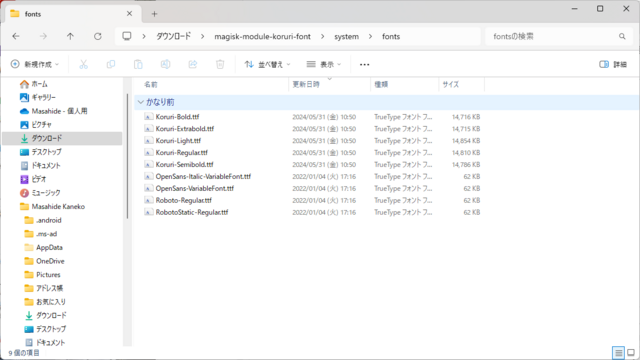Click the Delete trash can icon
640x360 pixels.
[220, 64]
